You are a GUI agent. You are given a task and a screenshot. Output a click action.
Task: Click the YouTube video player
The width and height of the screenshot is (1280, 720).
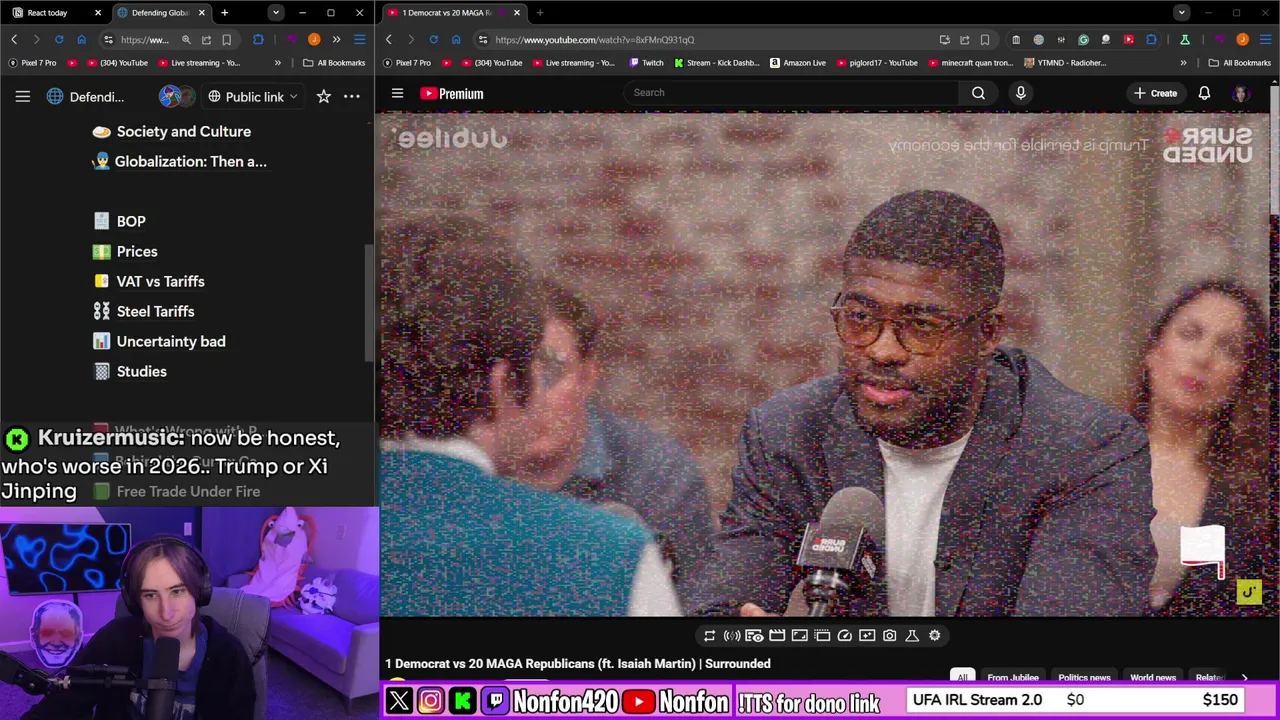pyautogui.click(x=825, y=365)
